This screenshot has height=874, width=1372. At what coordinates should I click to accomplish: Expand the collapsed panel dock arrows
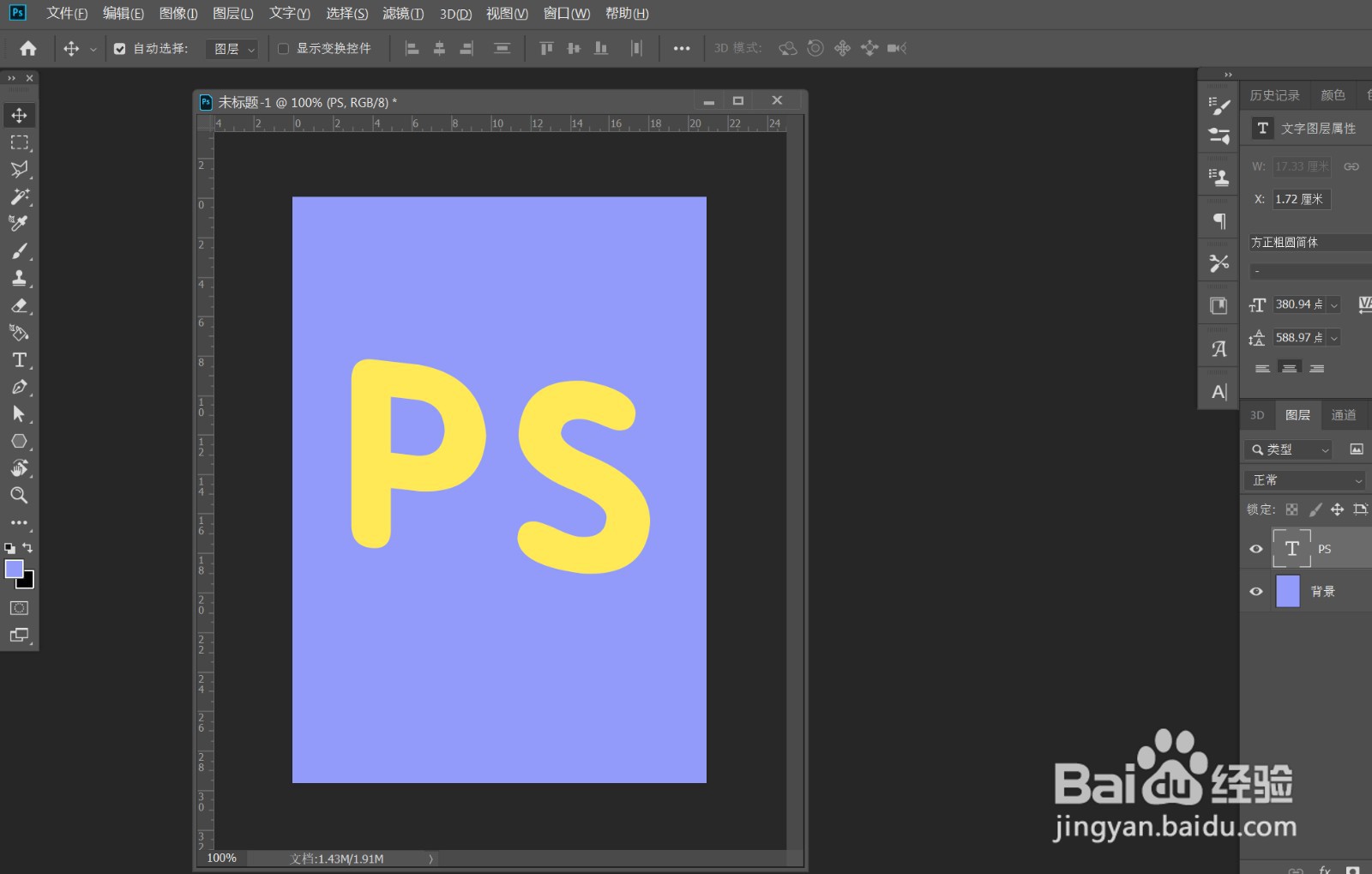pos(1228,75)
